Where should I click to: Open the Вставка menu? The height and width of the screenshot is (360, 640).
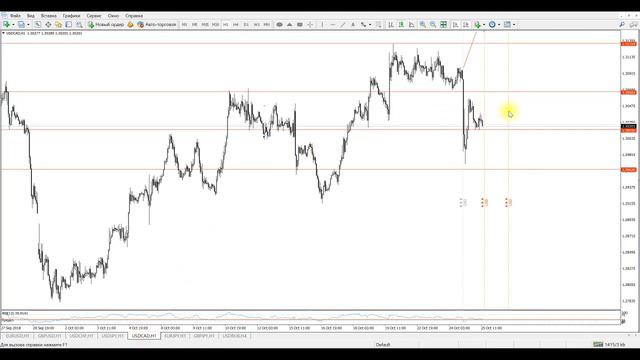49,16
